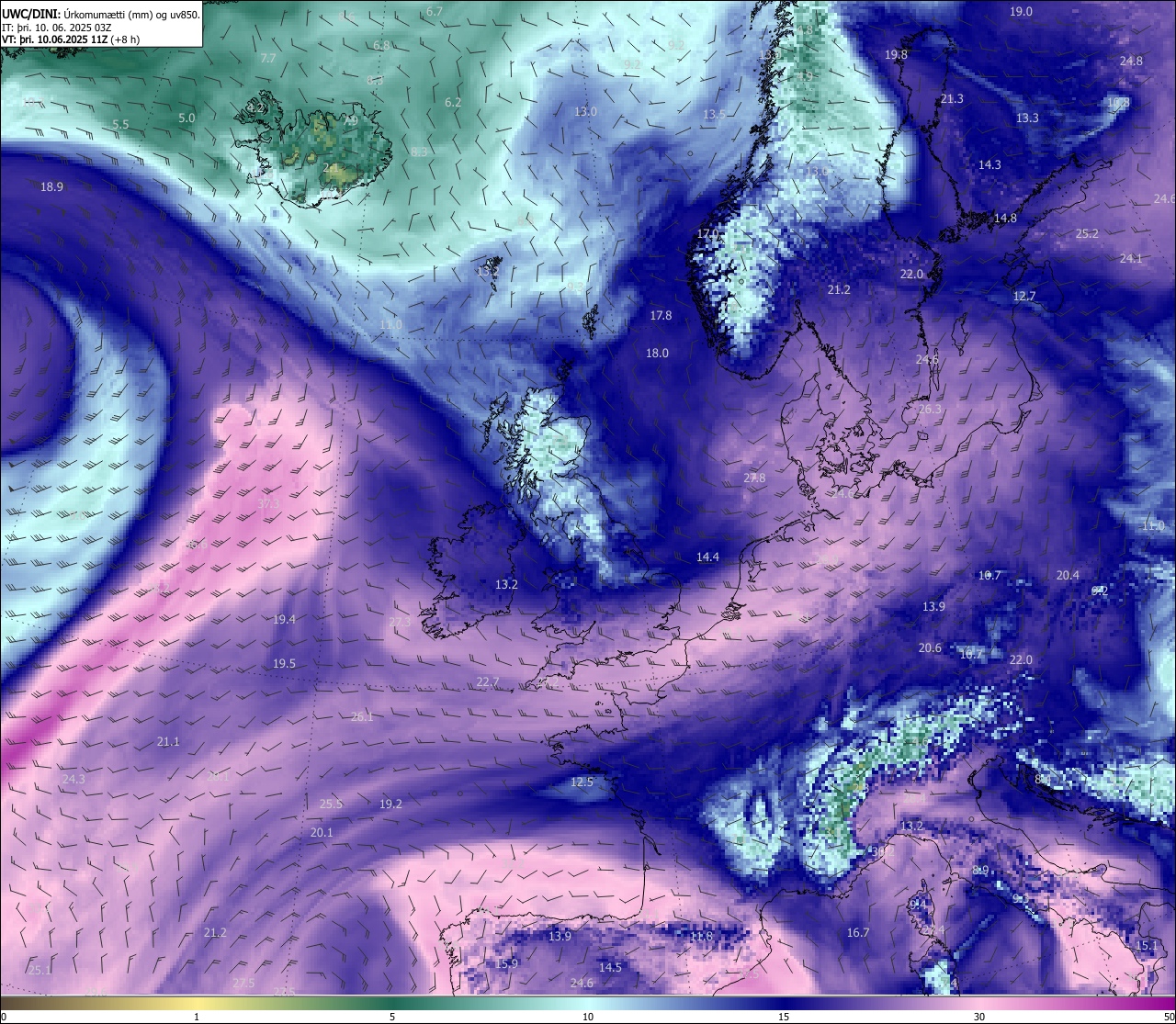Click the '19.4' value on the map
Viewport: 1176px width, 1024px height.
284,619
